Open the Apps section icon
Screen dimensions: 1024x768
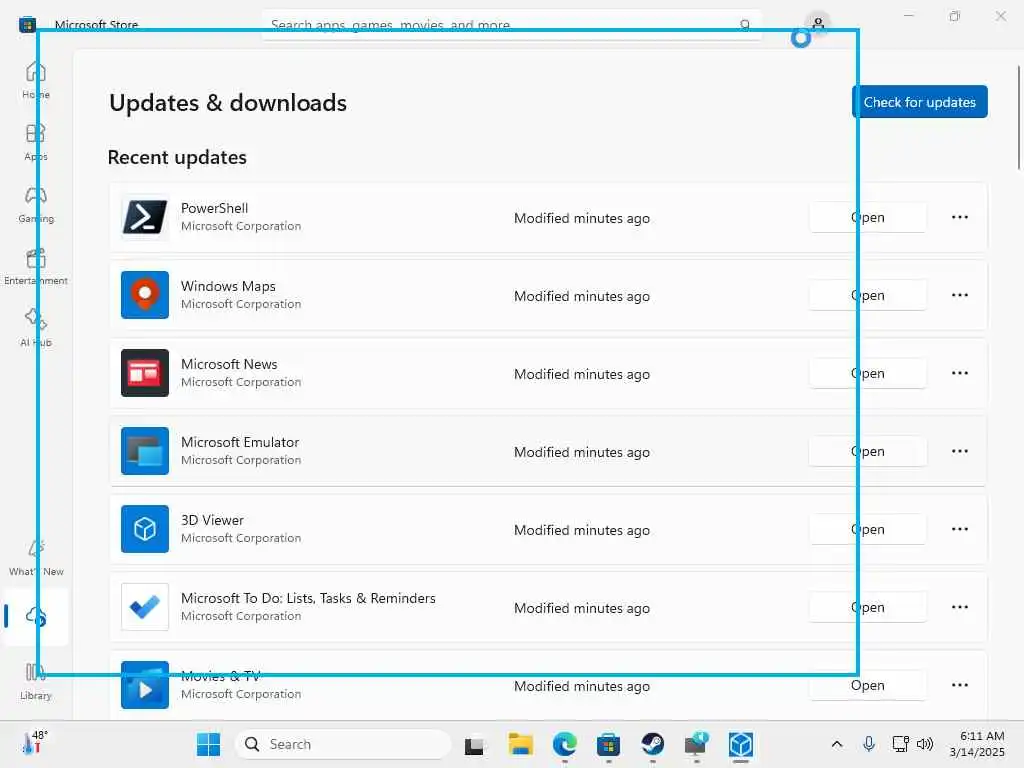coord(35,133)
